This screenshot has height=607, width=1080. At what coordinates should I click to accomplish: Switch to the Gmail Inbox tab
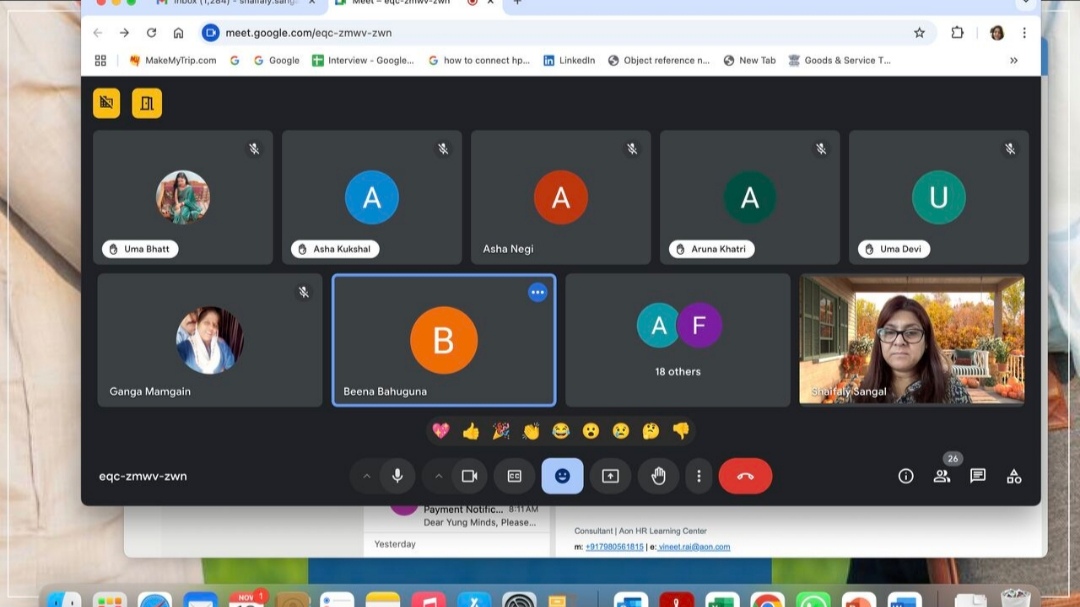[x=236, y=3]
